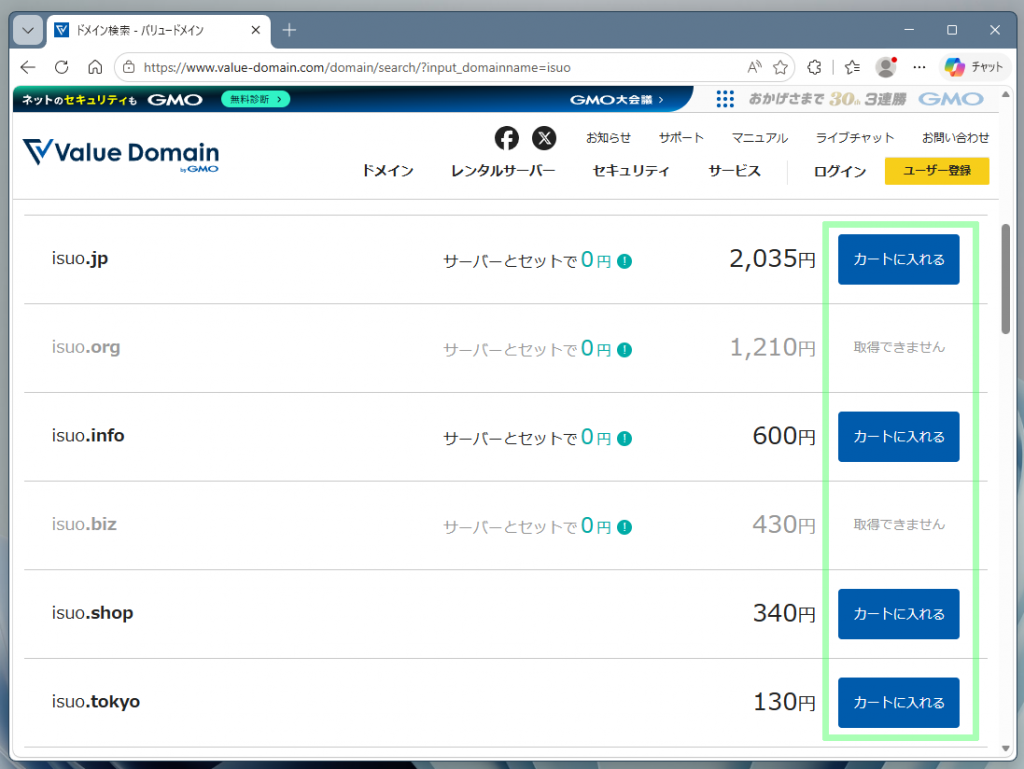Click 600円 price text
The image size is (1024, 769).
pos(784,436)
